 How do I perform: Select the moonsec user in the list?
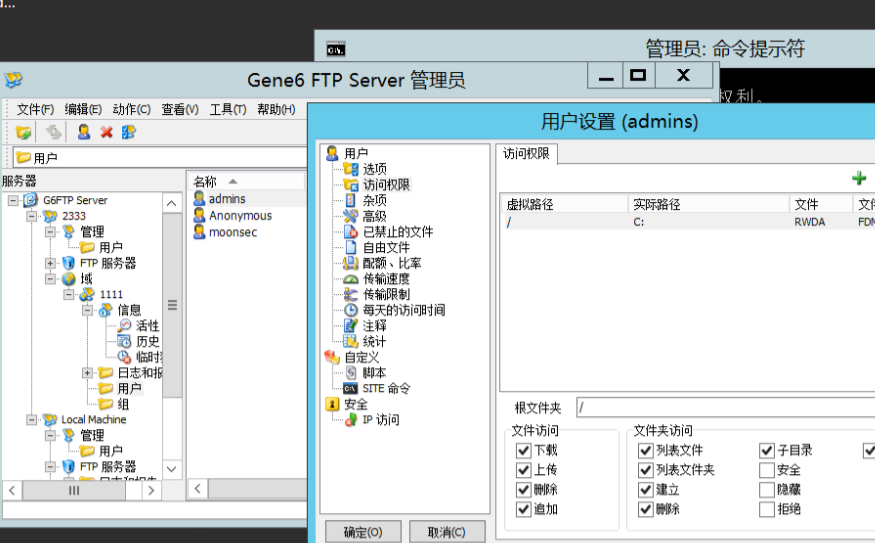[233, 232]
